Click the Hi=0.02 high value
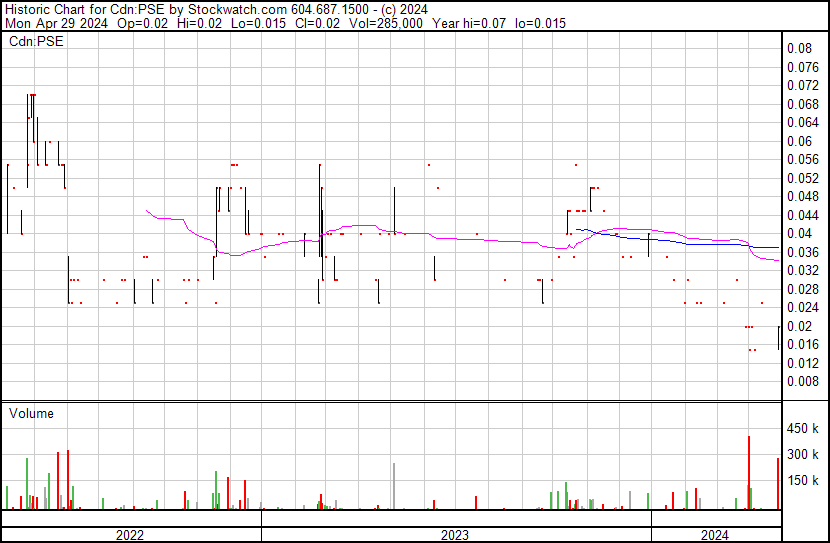This screenshot has height=543, width=830. (200, 23)
